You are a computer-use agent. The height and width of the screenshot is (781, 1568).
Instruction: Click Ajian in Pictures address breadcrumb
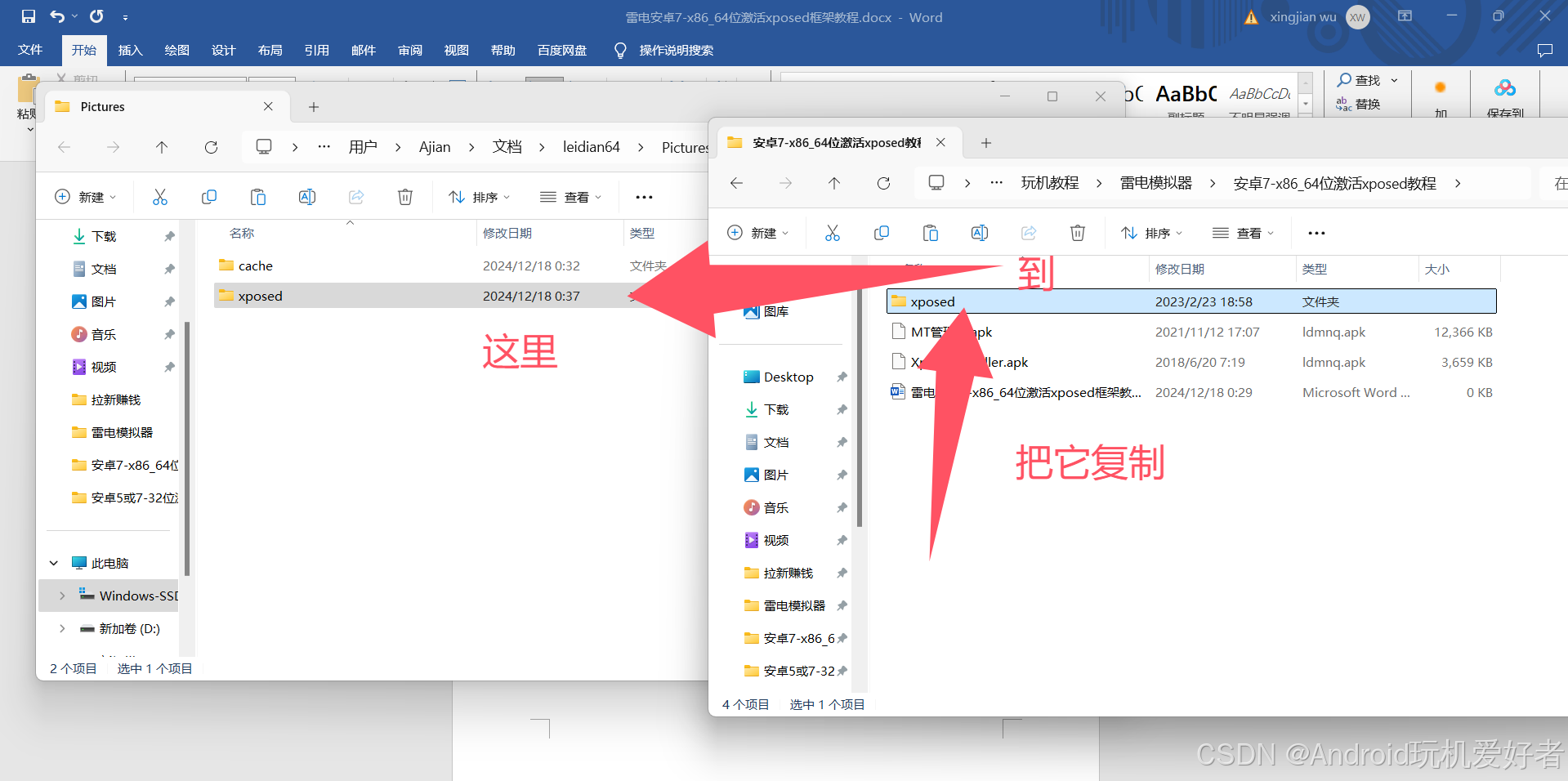(435, 147)
